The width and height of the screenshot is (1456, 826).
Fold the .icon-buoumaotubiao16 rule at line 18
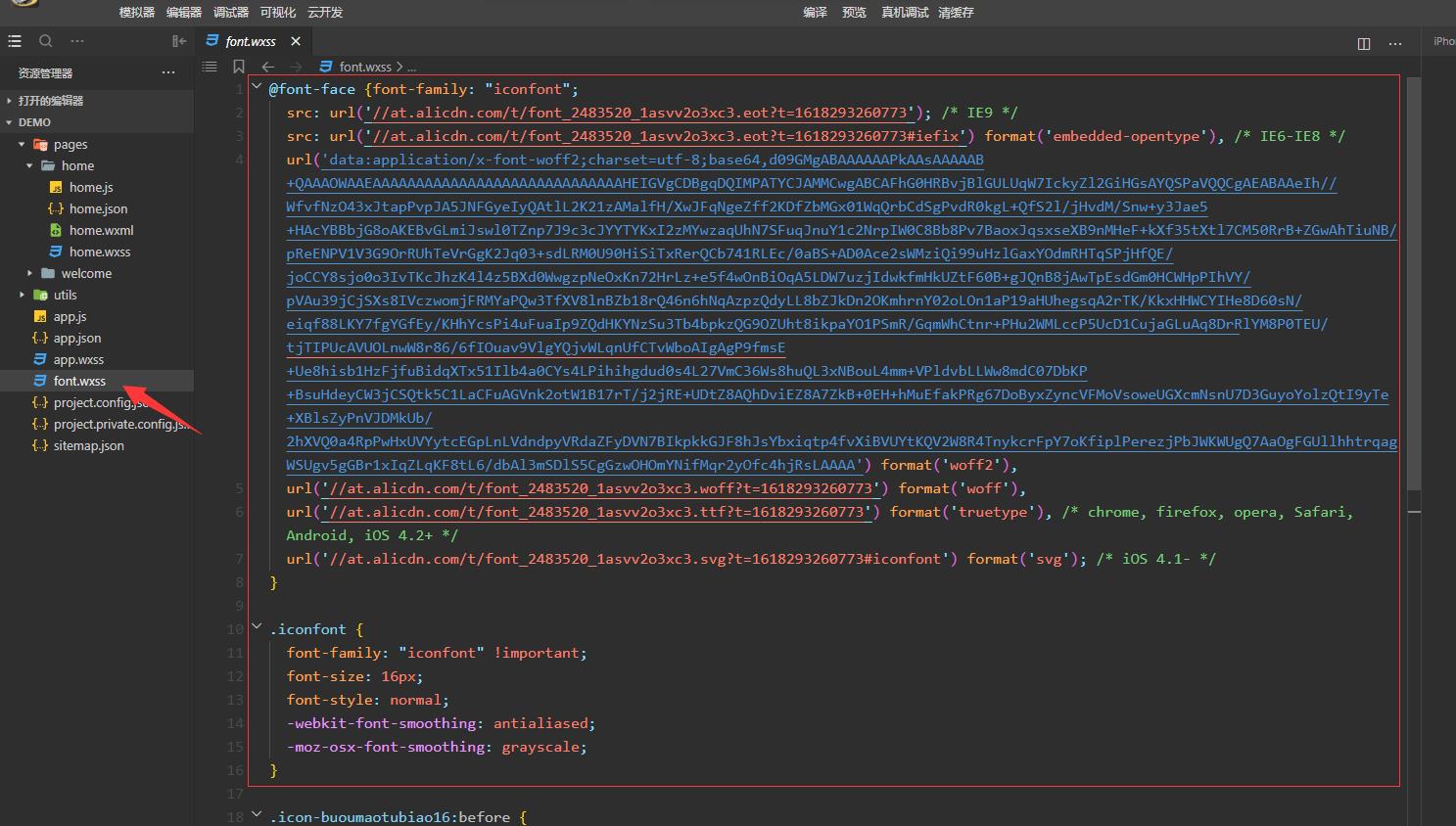pos(258,815)
